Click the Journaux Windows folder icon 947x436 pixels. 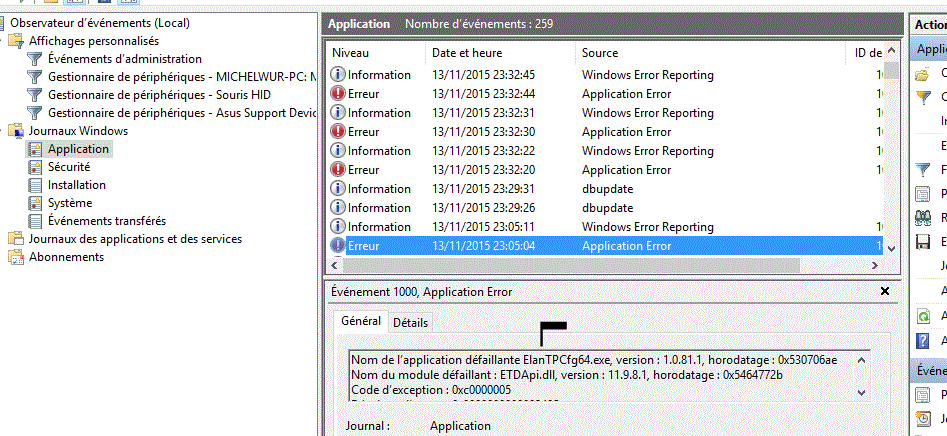tap(16, 131)
